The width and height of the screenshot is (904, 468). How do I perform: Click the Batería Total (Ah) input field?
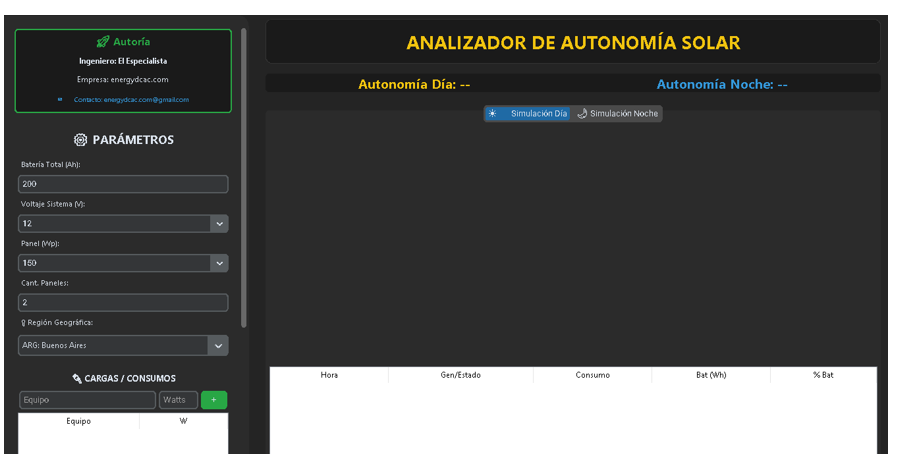123,185
